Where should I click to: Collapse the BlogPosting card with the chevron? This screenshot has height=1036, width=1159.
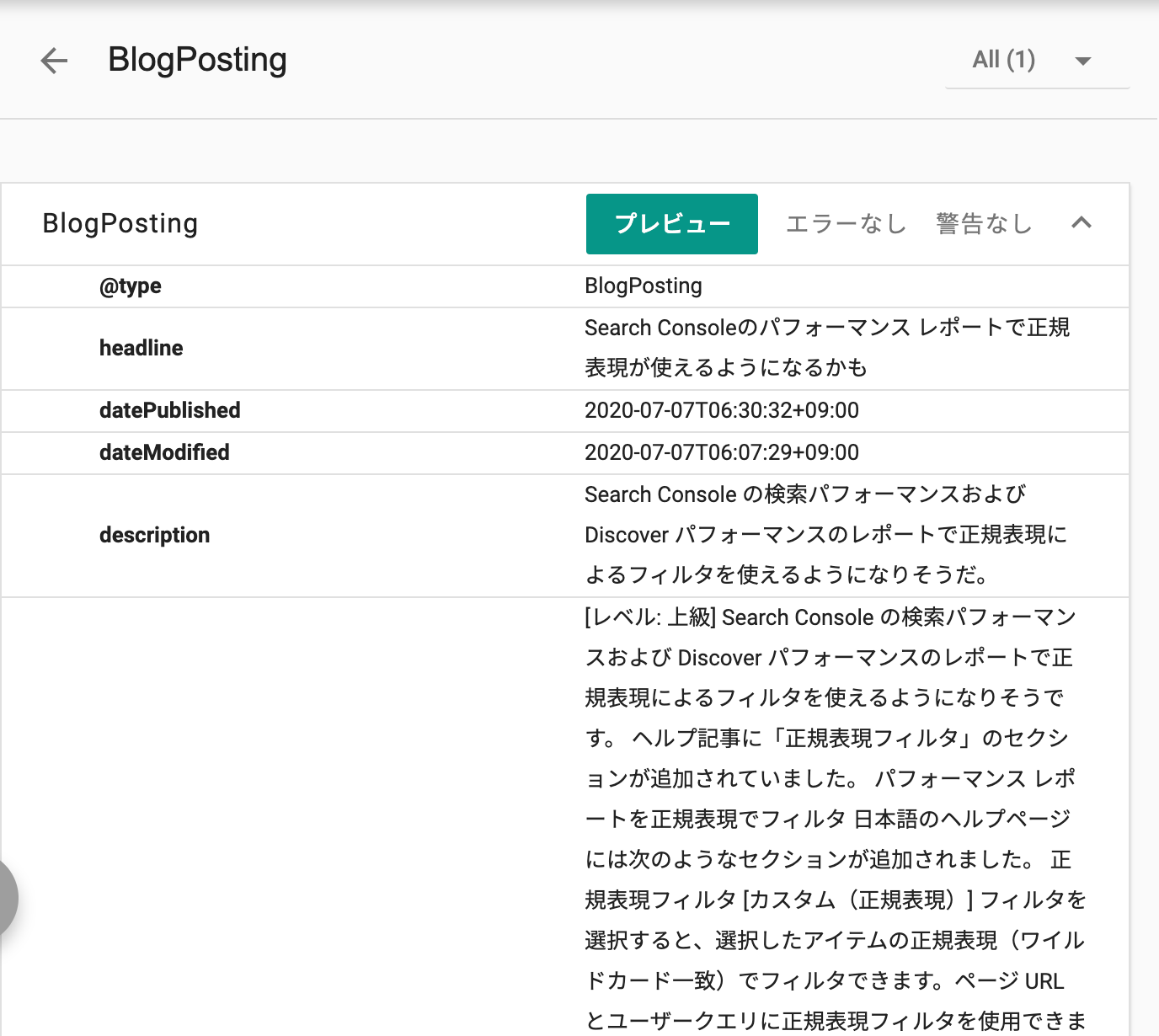click(1082, 223)
